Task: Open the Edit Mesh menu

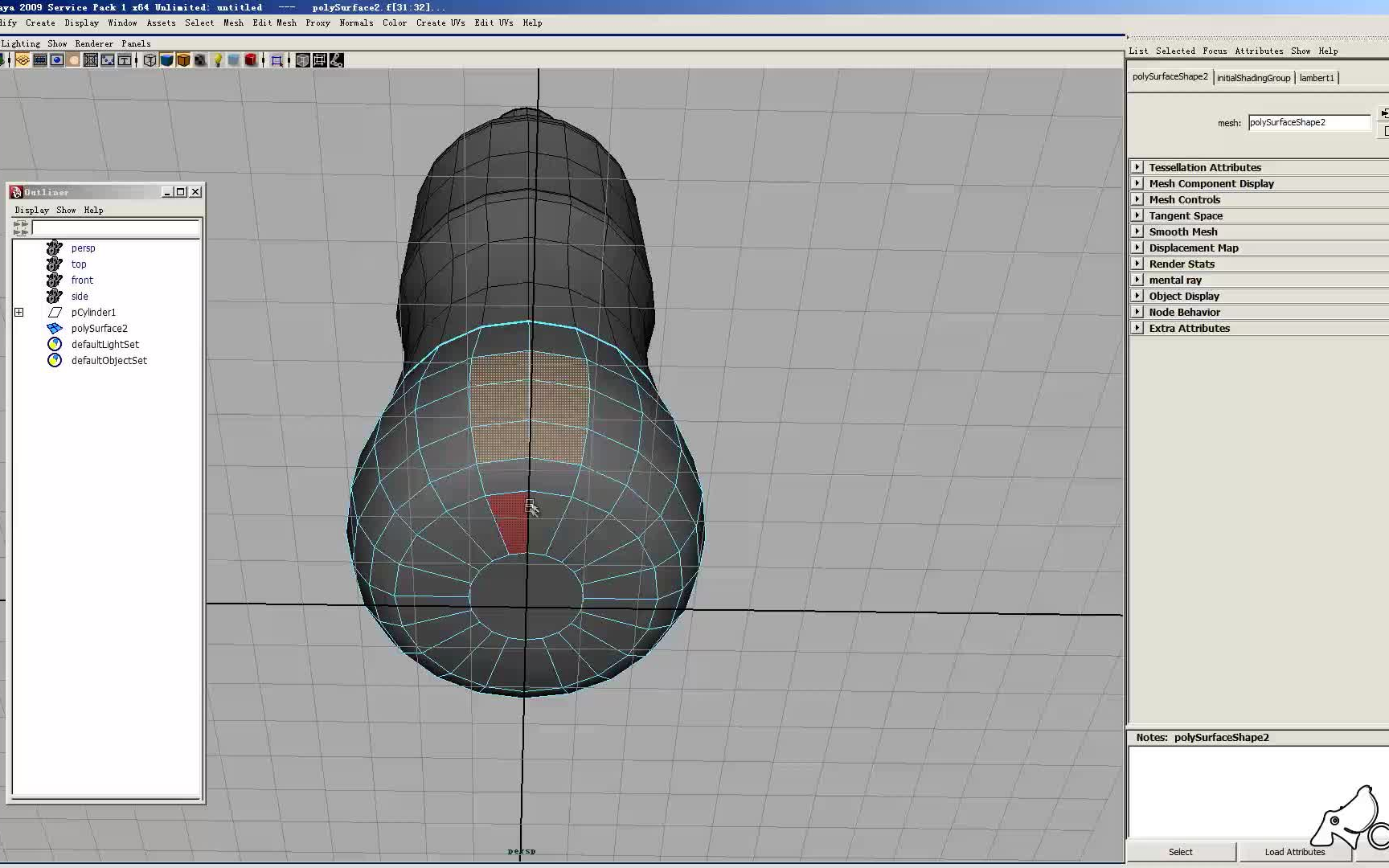Action: pos(274,23)
